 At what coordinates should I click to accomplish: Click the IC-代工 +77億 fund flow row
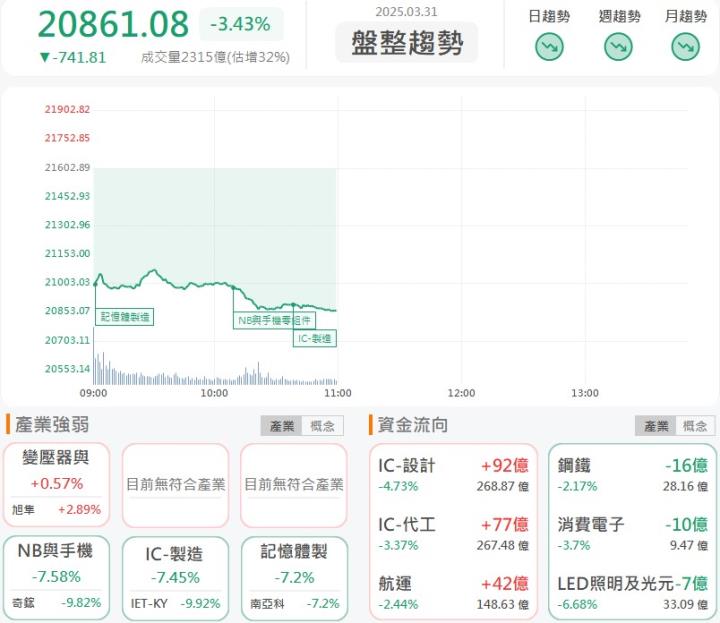(453, 534)
